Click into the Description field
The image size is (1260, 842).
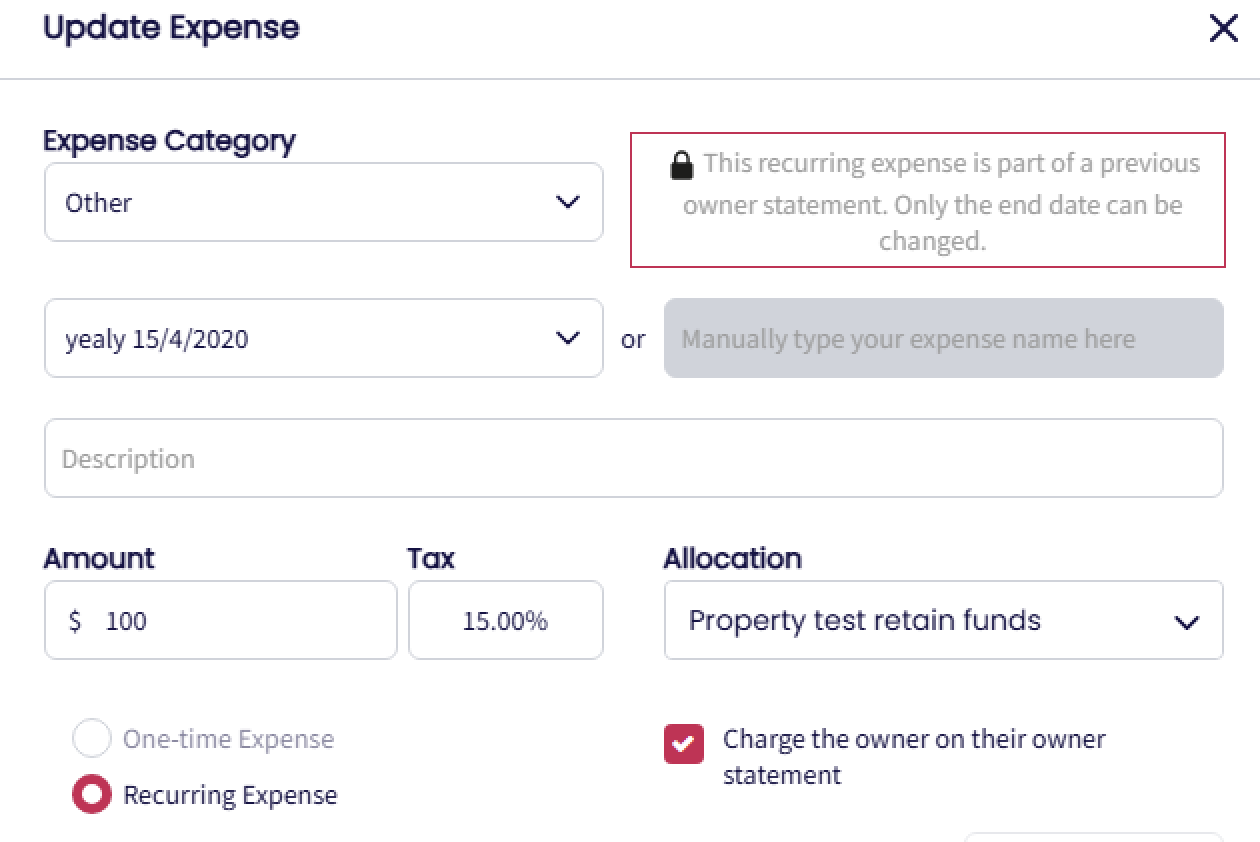pos(633,458)
